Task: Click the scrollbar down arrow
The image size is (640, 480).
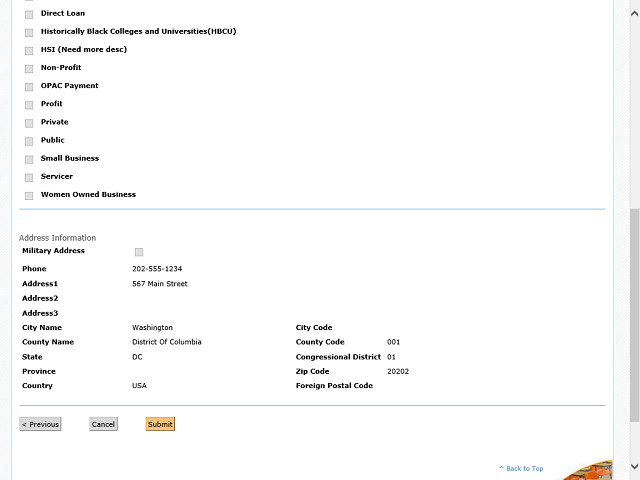Action: pos(634,474)
